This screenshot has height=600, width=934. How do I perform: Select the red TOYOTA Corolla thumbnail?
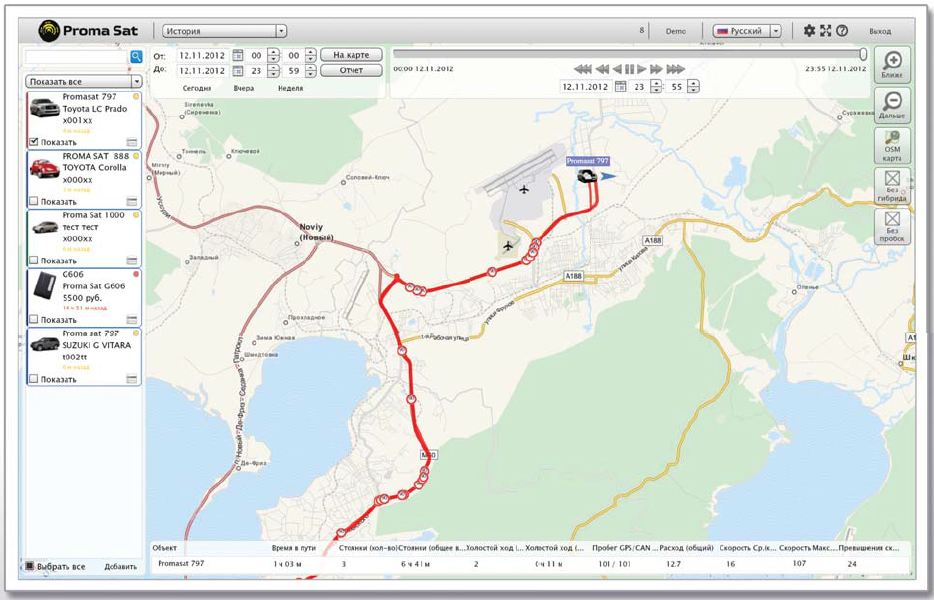tap(45, 168)
